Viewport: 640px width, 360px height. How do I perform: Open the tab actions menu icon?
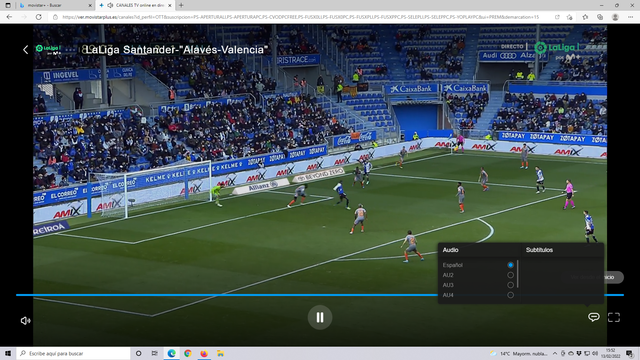click(x=8, y=5)
